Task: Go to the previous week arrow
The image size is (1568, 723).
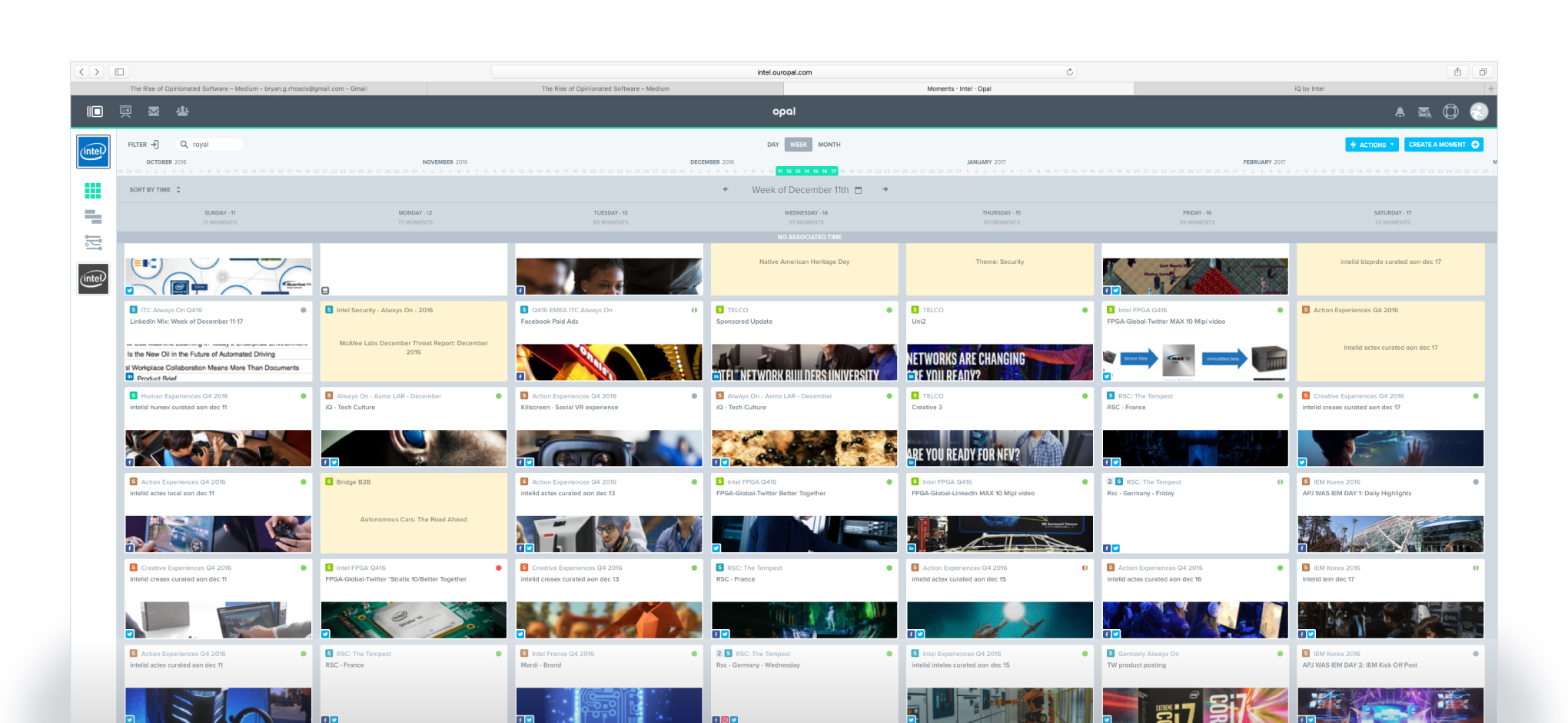Action: (726, 189)
